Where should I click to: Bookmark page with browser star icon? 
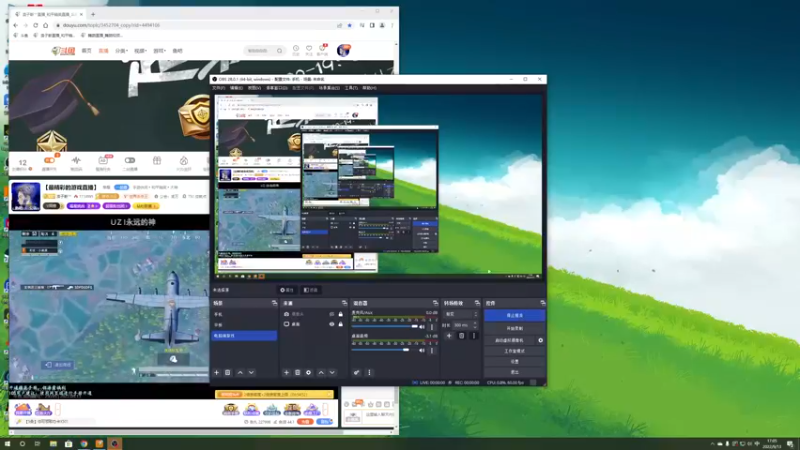(349, 25)
